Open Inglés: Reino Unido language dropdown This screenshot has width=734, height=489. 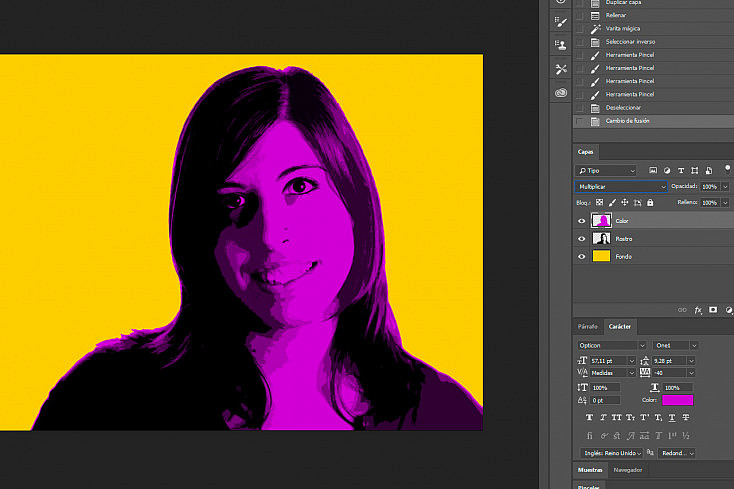[612, 453]
